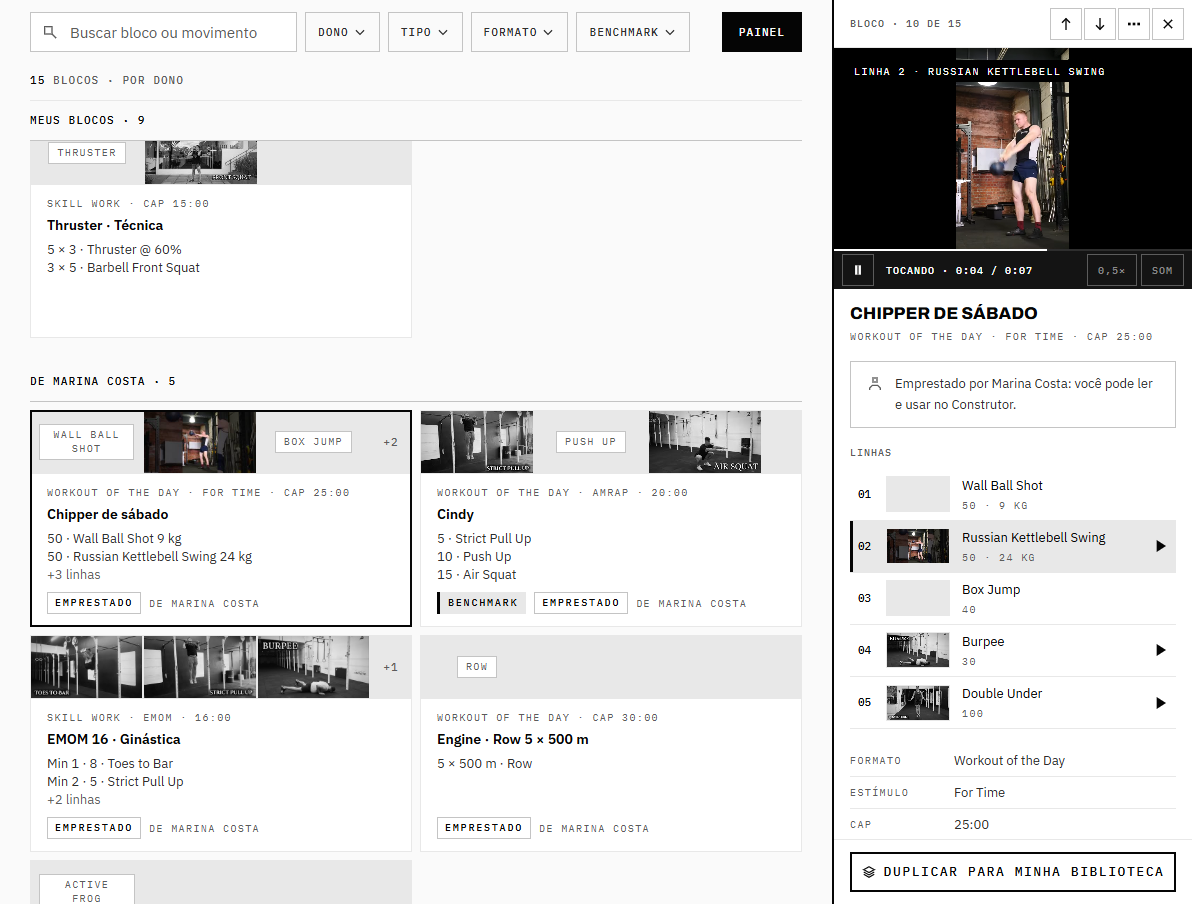The height and width of the screenshot is (904, 1192).
Task: Click the person icon in borrowed notice
Action: (x=875, y=384)
